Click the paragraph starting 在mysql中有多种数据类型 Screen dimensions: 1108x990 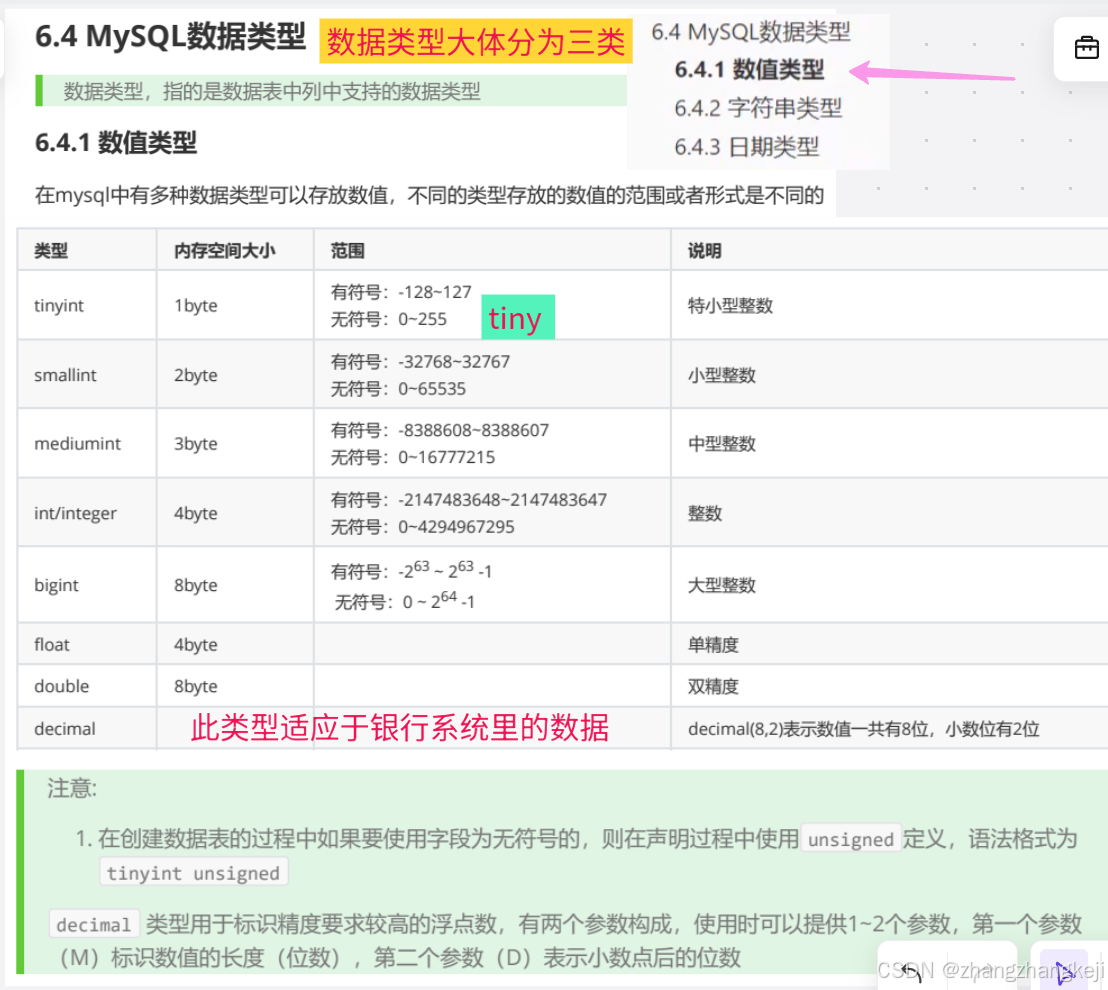click(429, 195)
